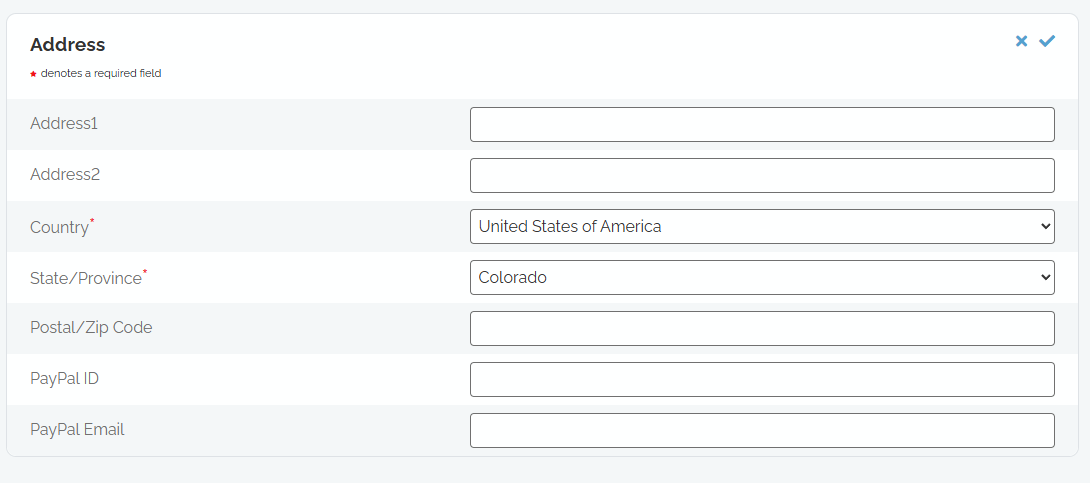The width and height of the screenshot is (1090, 483).
Task: Select the Address2 label text
Action: pyautogui.click(x=65, y=175)
